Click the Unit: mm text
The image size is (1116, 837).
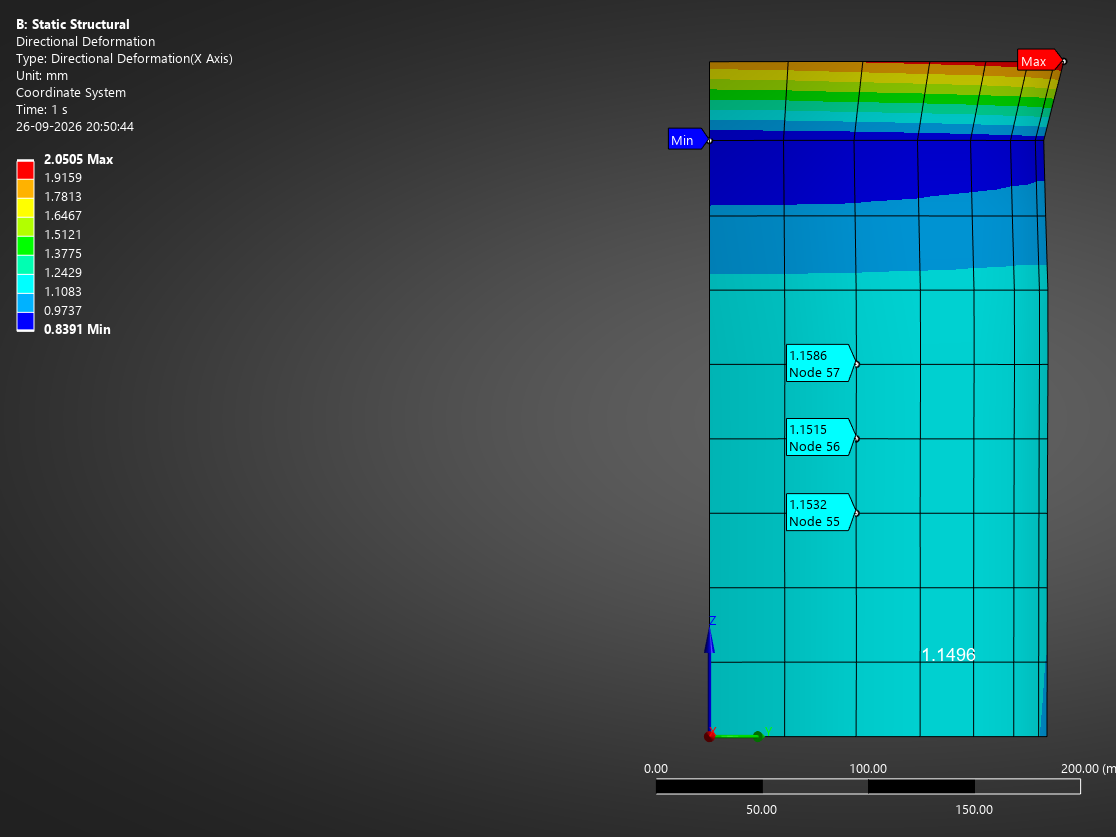point(42,75)
